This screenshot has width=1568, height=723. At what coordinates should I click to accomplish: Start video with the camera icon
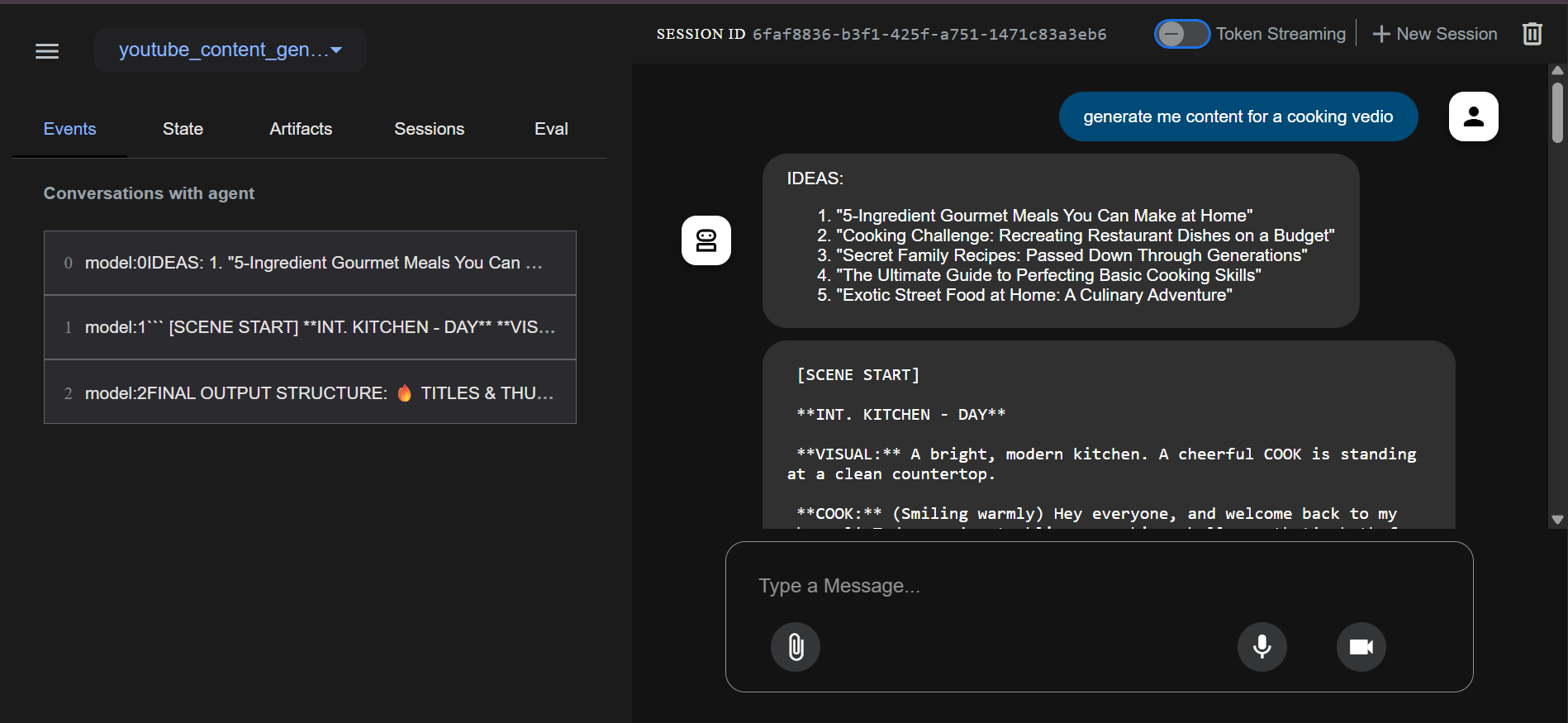(x=1361, y=647)
